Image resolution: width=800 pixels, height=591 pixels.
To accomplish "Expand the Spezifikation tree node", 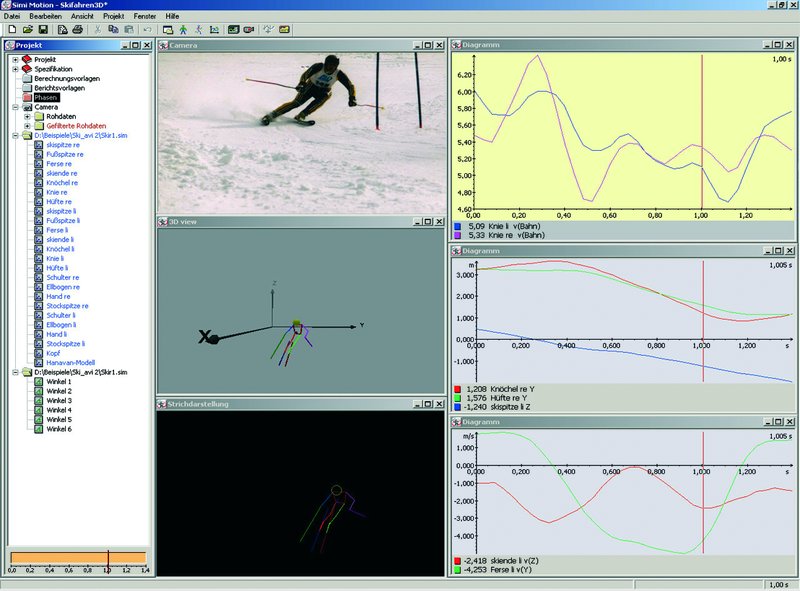I will pyautogui.click(x=15, y=68).
